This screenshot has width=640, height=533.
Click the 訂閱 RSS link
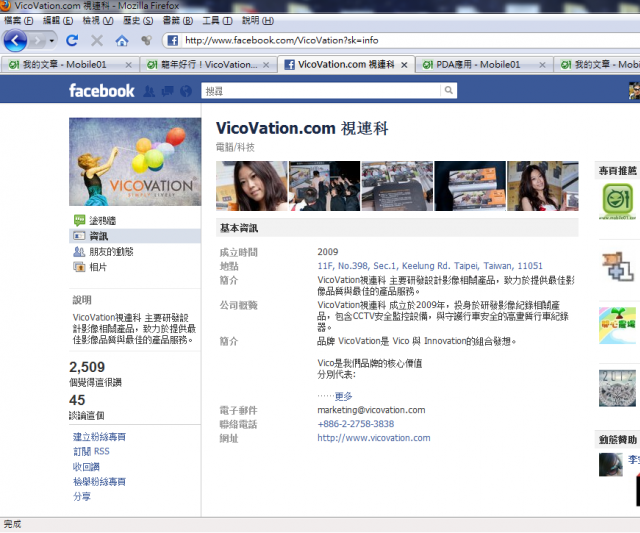pyautogui.click(x=91, y=451)
